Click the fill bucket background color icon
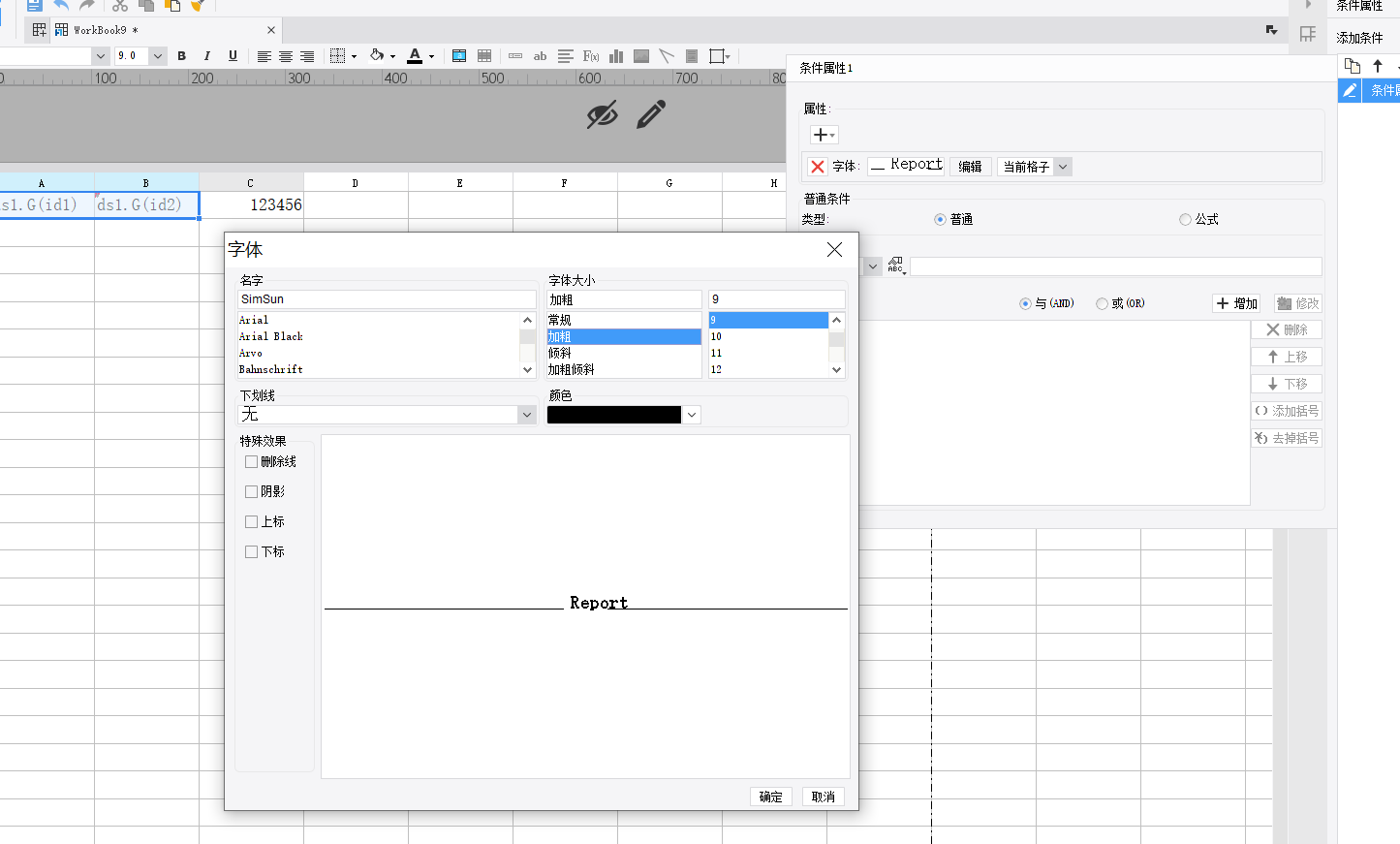The width and height of the screenshot is (1400, 844). point(377,56)
